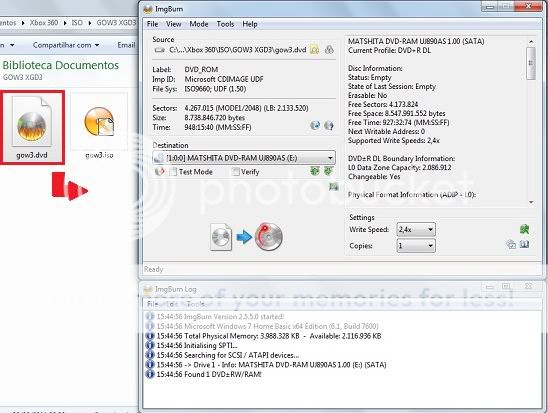Image resolution: width=548 pixels, height=413 pixels.
Task: Click the binoculars search-for-file icon next to source
Action: [329, 50]
